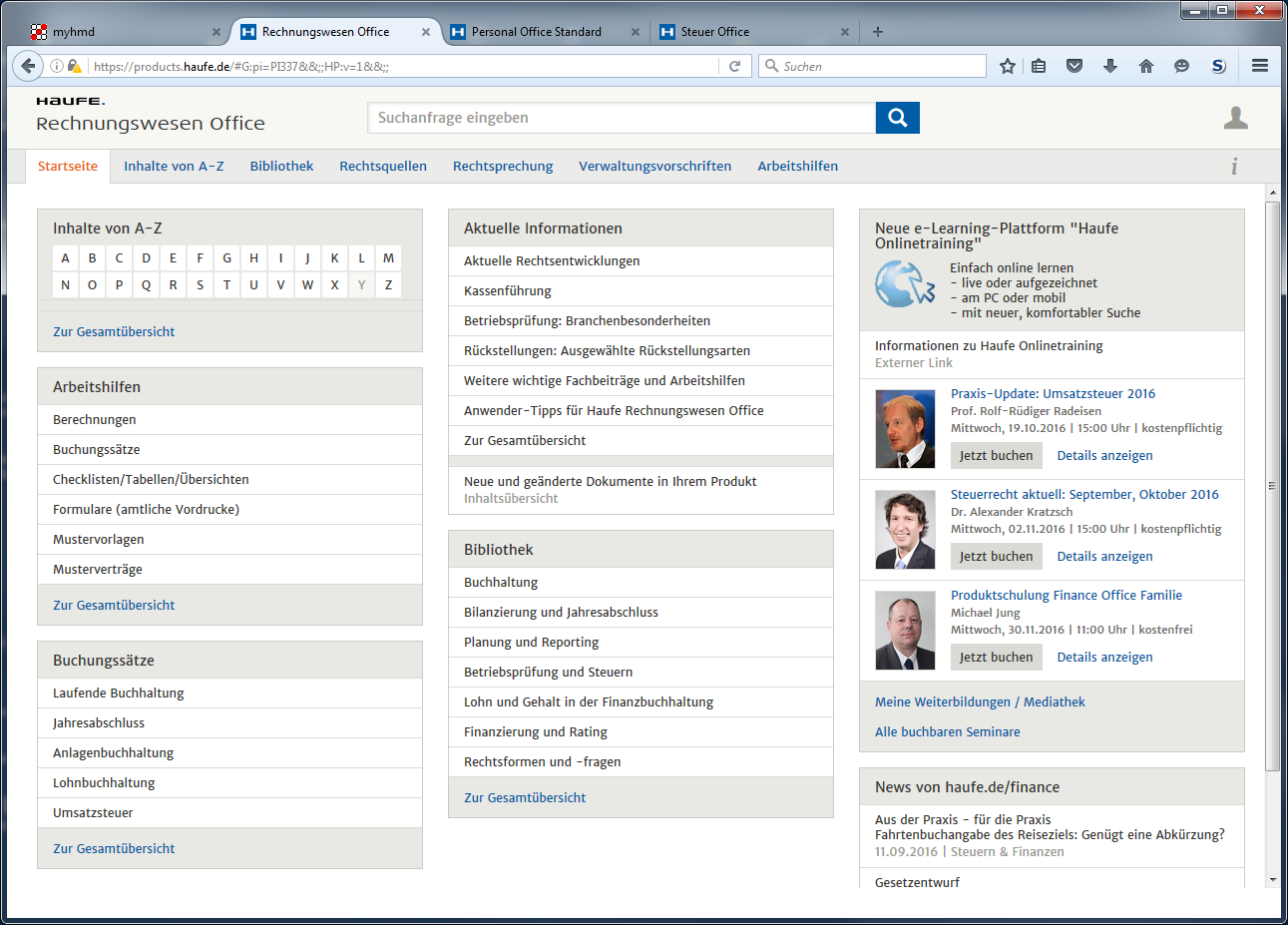Select letter M in Inhalte von A-Z
The height and width of the screenshot is (925, 1288).
388,257
